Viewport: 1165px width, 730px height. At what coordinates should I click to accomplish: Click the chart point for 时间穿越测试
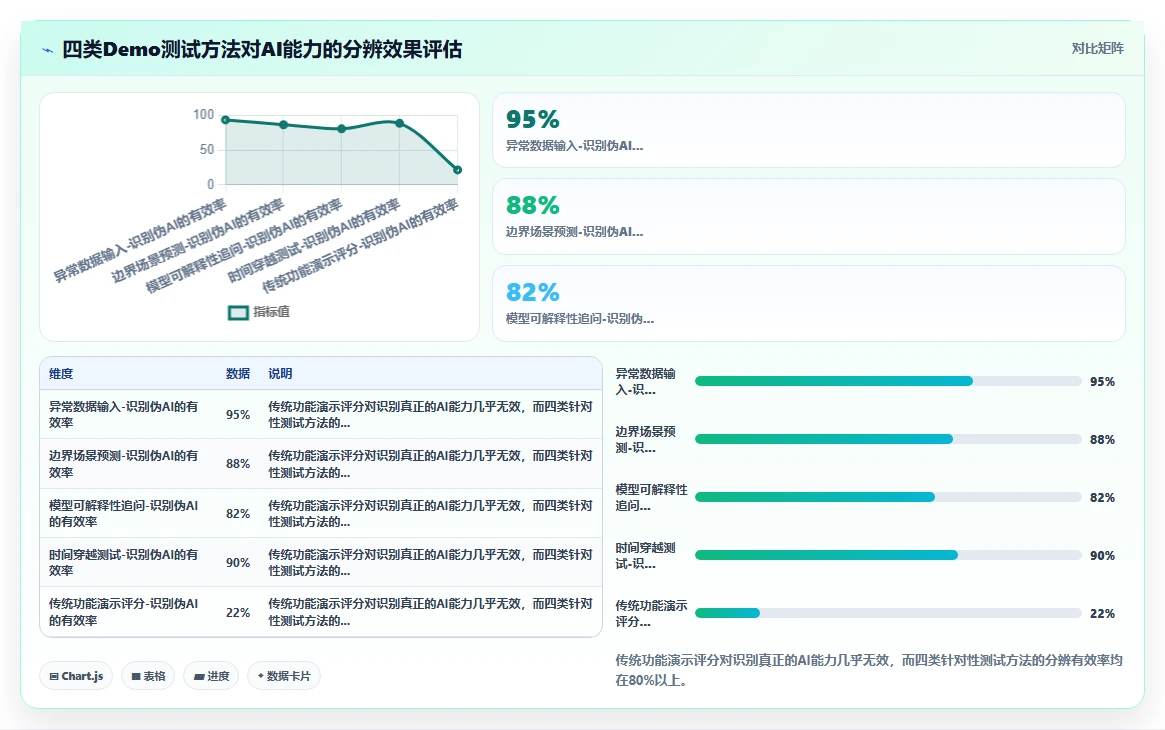coord(400,123)
